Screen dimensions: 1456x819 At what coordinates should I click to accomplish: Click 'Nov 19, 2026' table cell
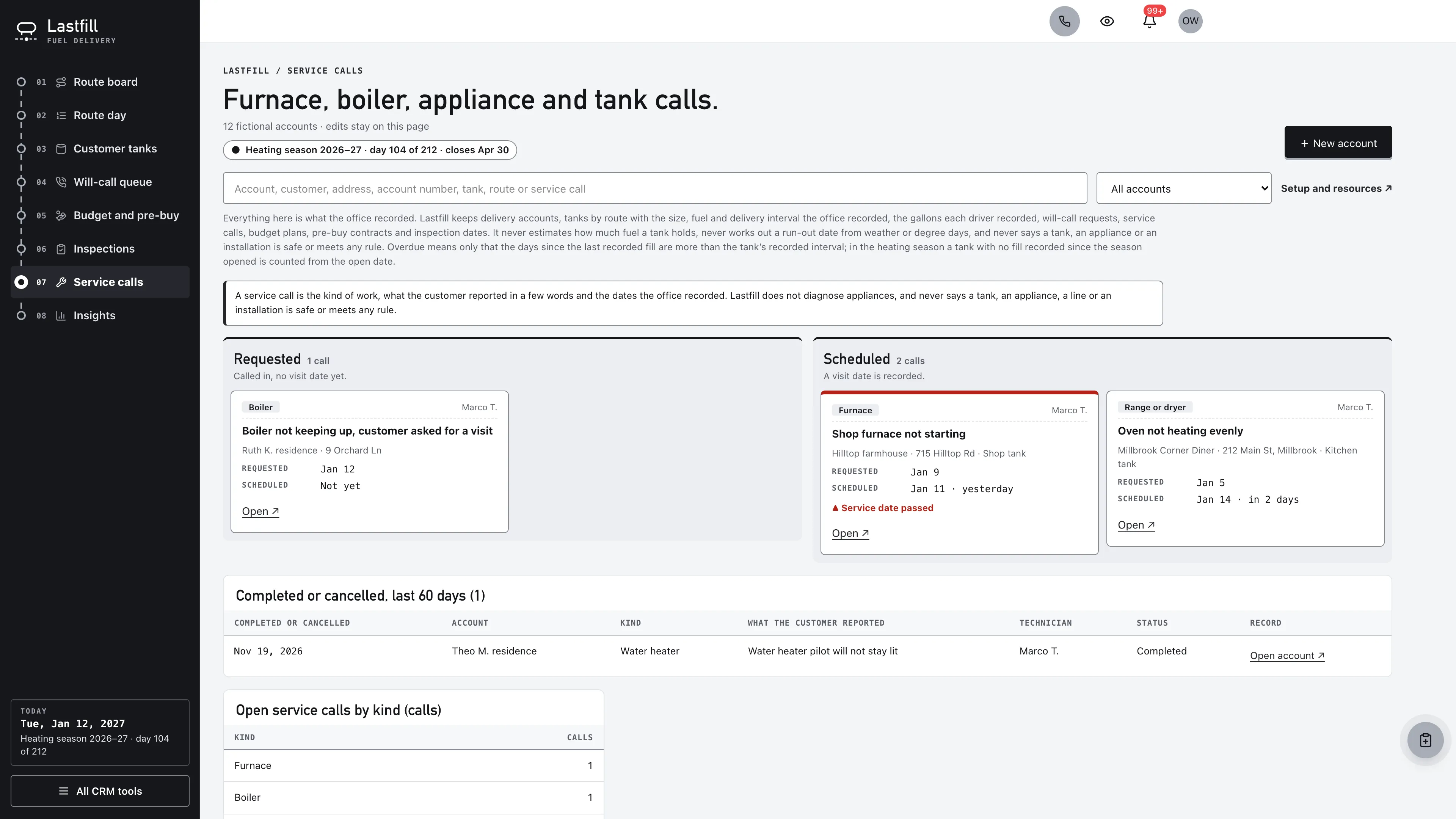pyautogui.click(x=268, y=651)
